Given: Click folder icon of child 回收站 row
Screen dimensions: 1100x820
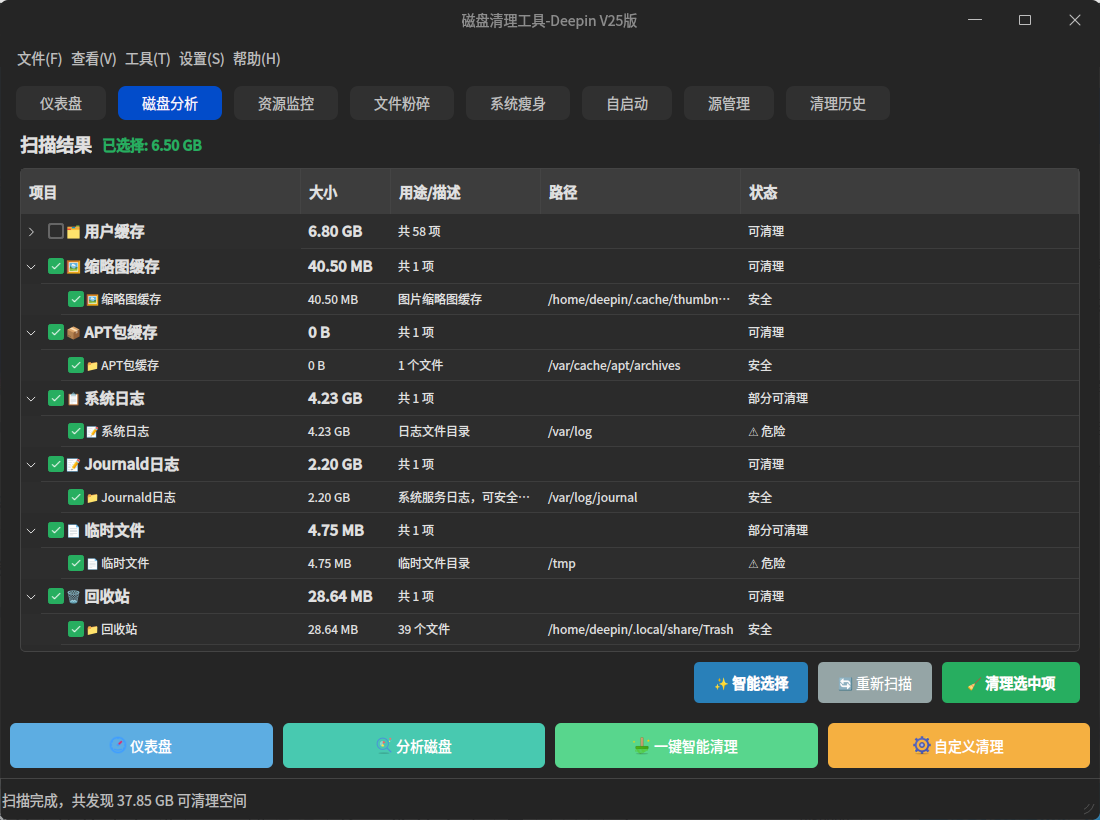Looking at the screenshot, I should tap(93, 629).
